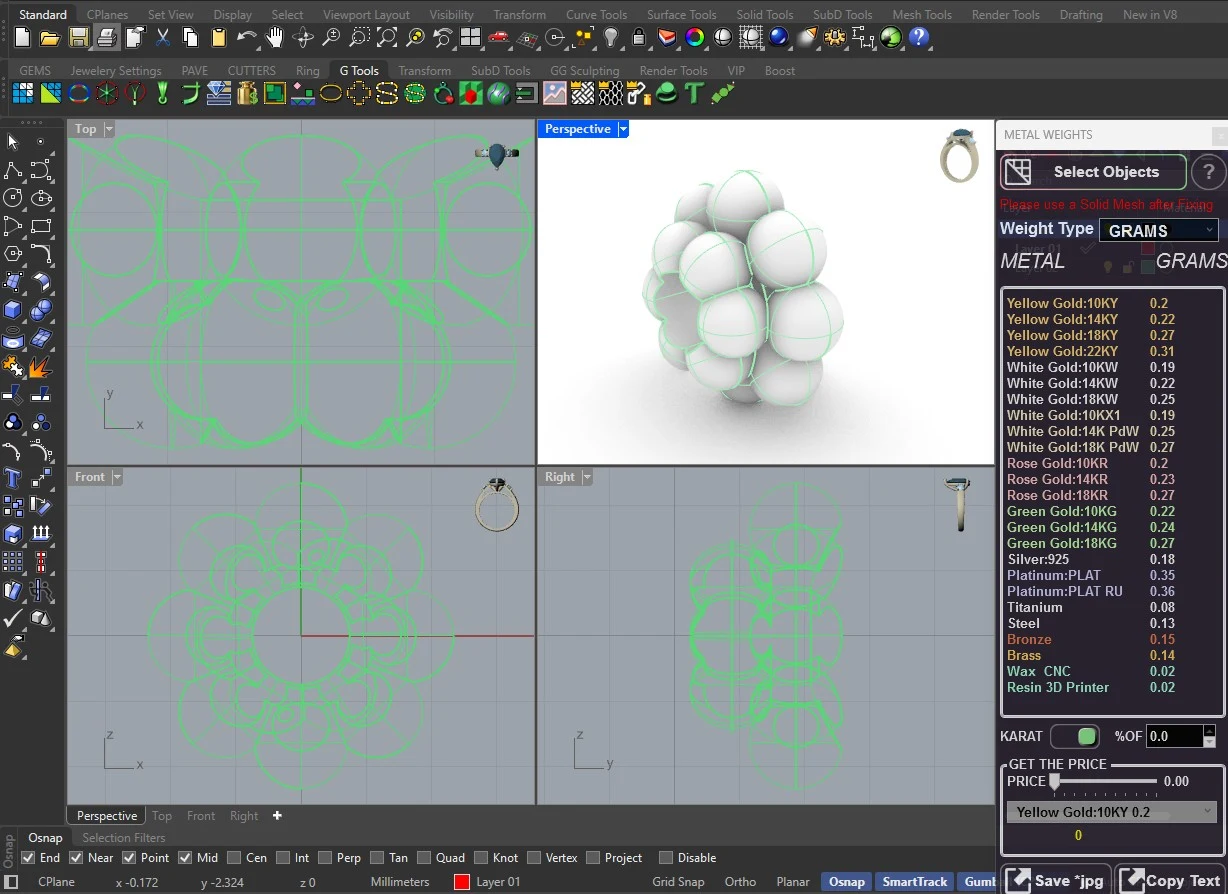
Task: Open the Curve Tools tab
Action: point(596,15)
